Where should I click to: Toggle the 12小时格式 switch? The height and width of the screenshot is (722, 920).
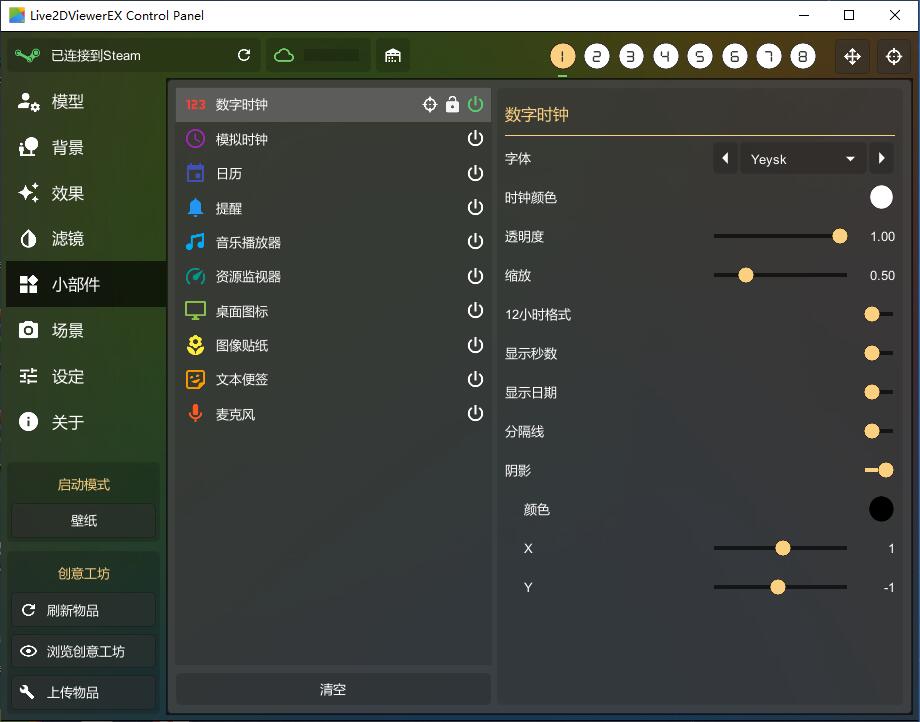(x=878, y=314)
